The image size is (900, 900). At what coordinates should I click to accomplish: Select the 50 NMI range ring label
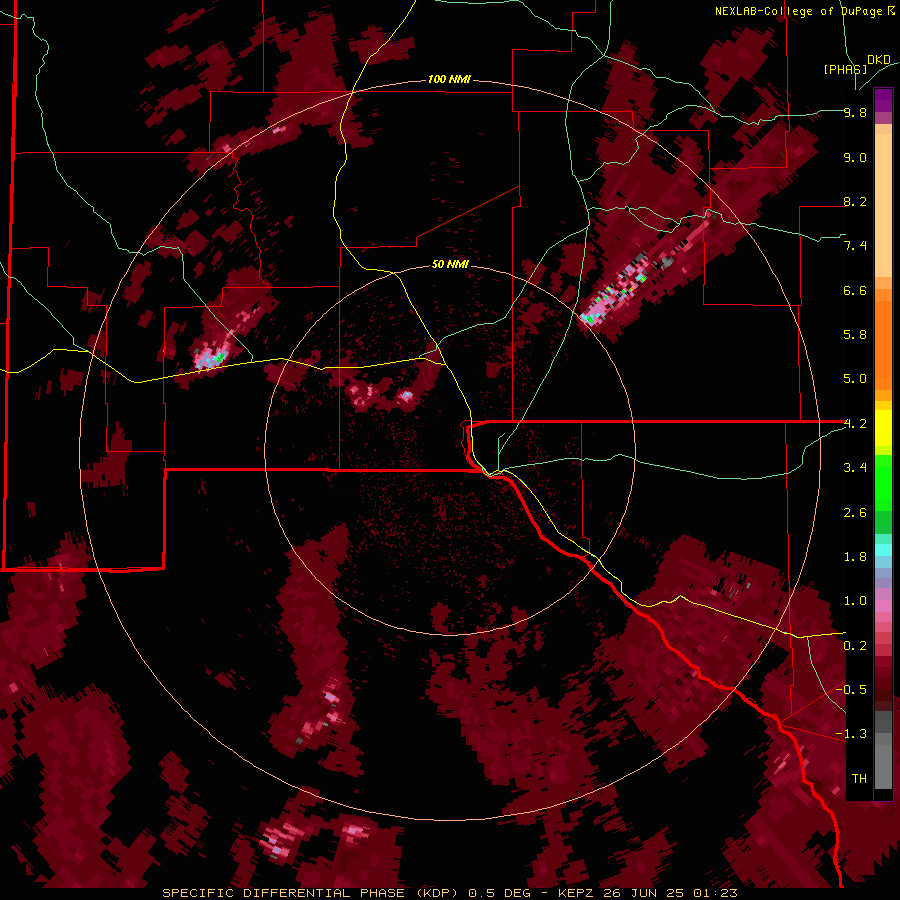pyautogui.click(x=451, y=264)
